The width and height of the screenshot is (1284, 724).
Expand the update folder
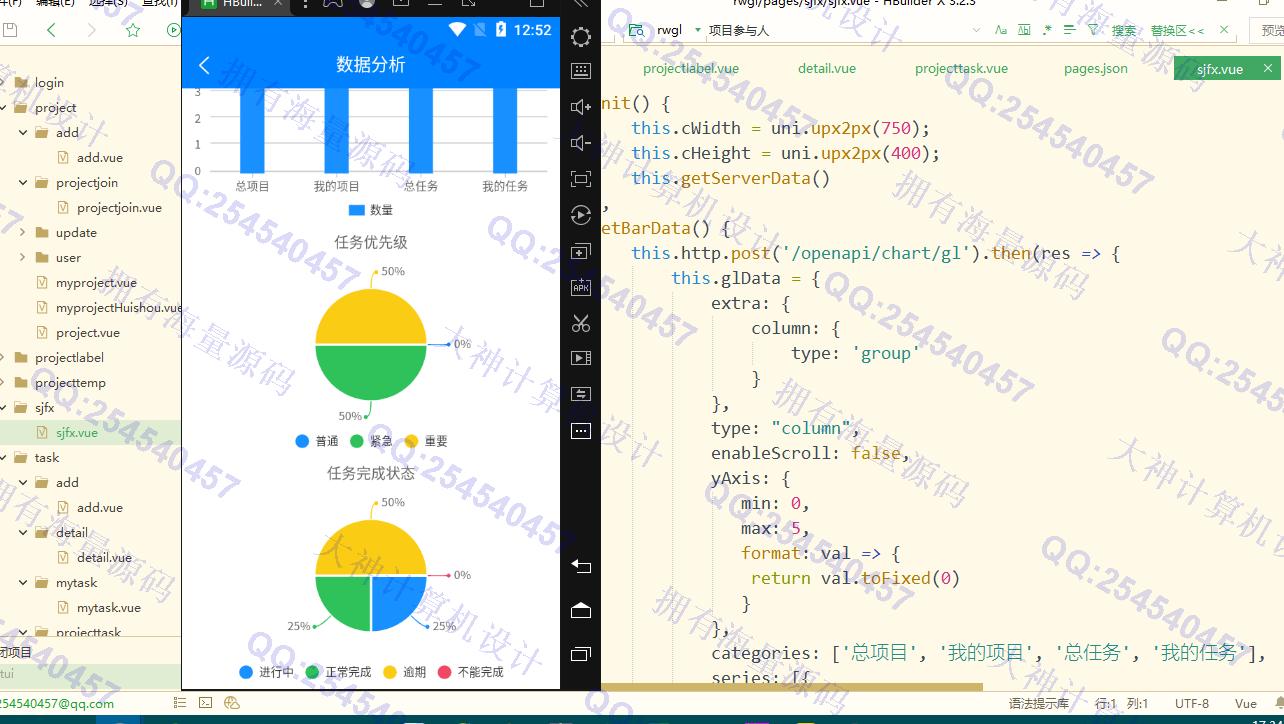click(x=23, y=232)
